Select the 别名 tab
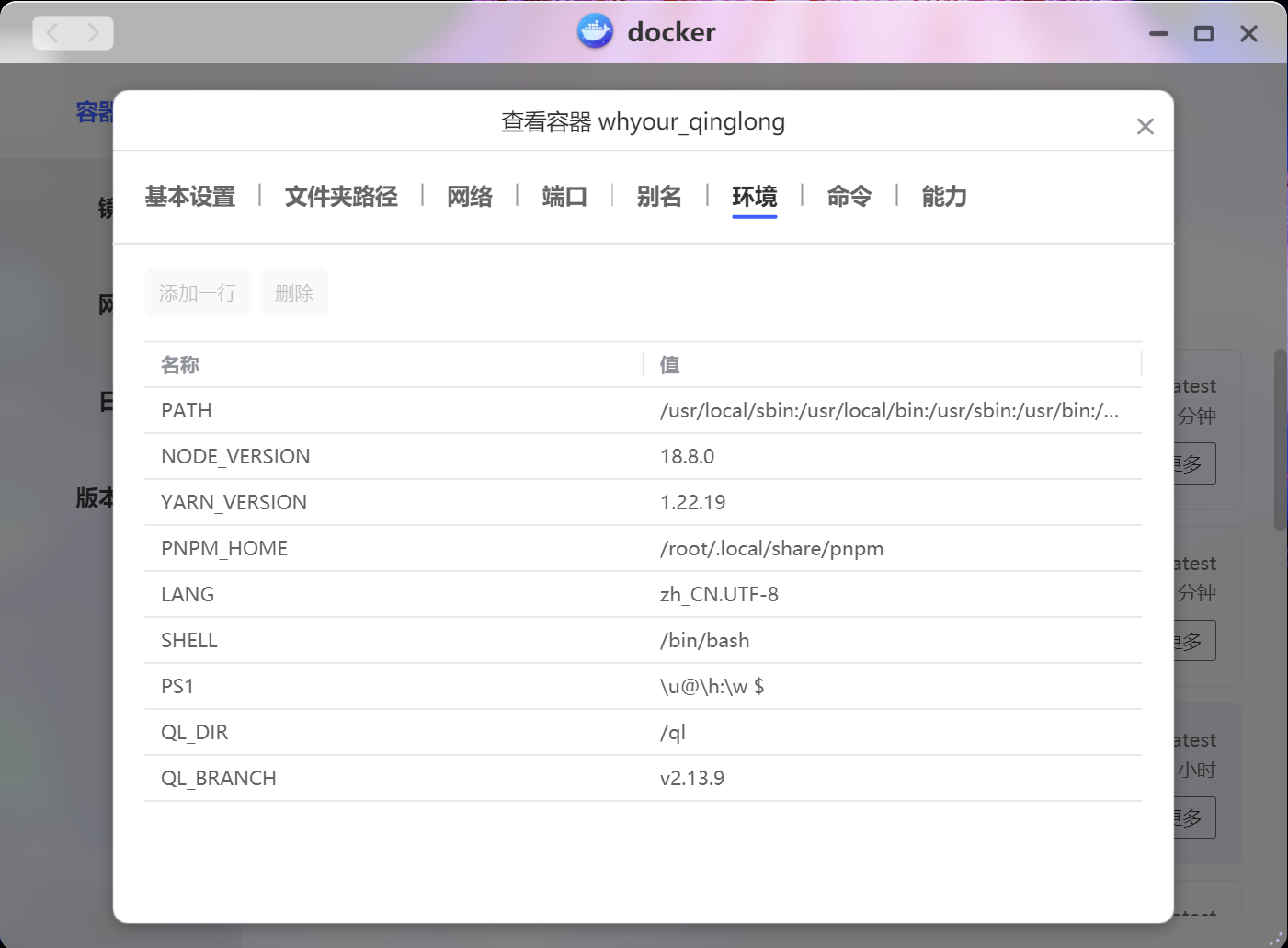Image resolution: width=1288 pixels, height=948 pixels. click(x=659, y=197)
